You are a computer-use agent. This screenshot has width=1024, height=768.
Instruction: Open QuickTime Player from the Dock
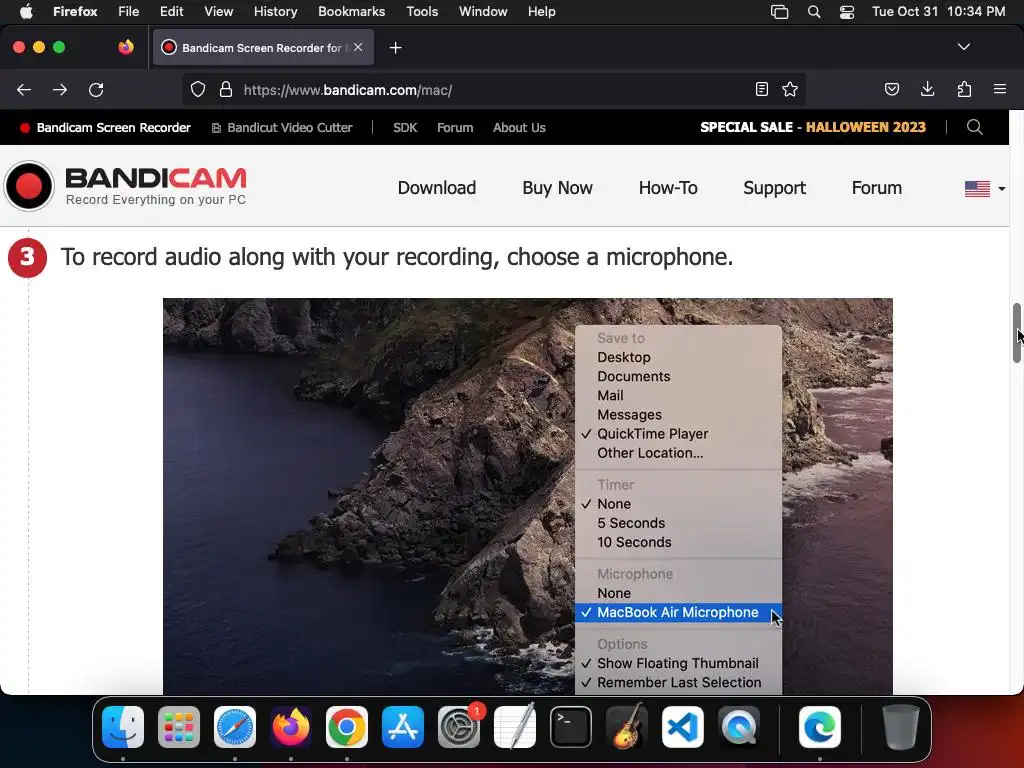click(x=739, y=727)
